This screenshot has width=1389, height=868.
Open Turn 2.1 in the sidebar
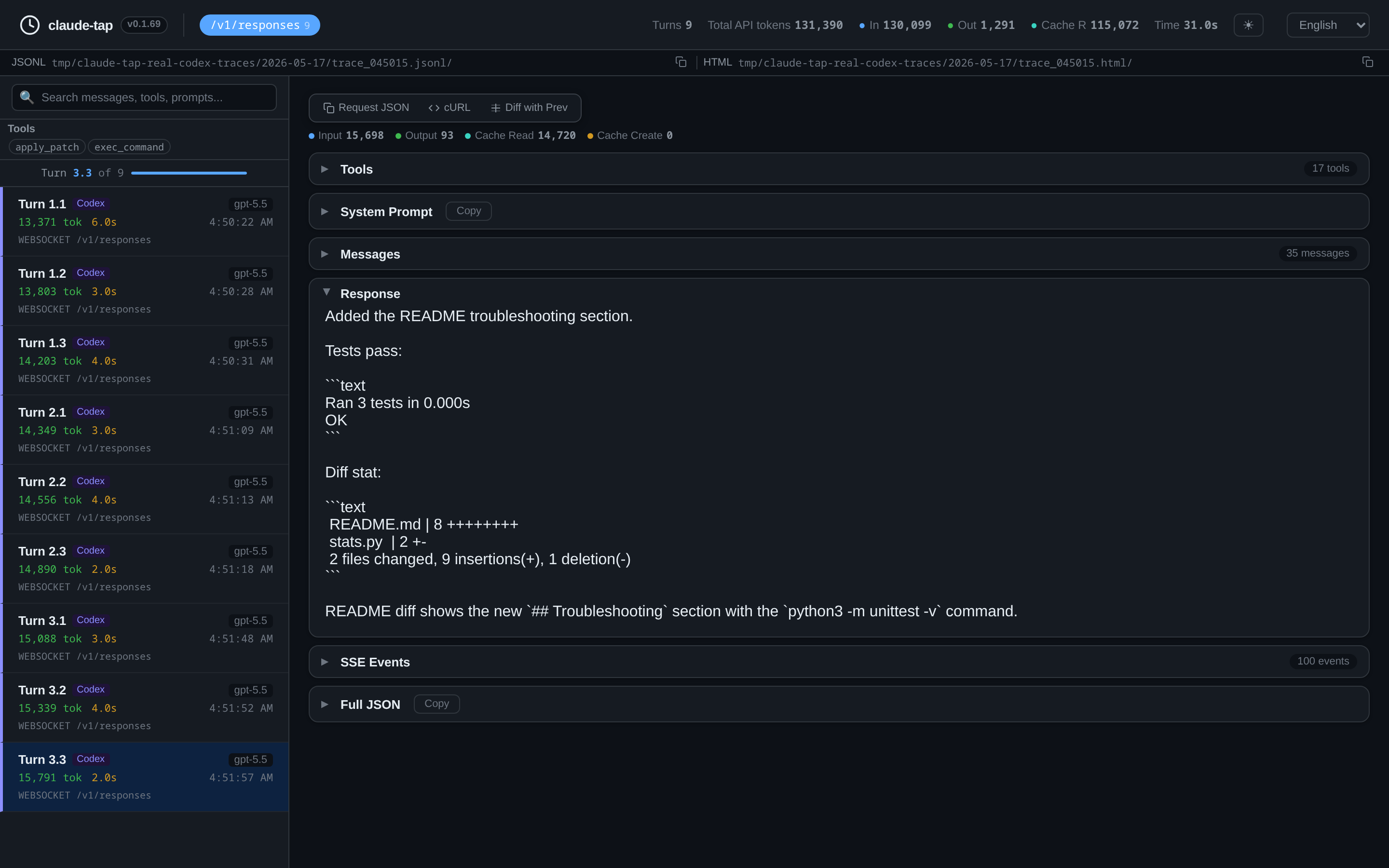click(145, 430)
